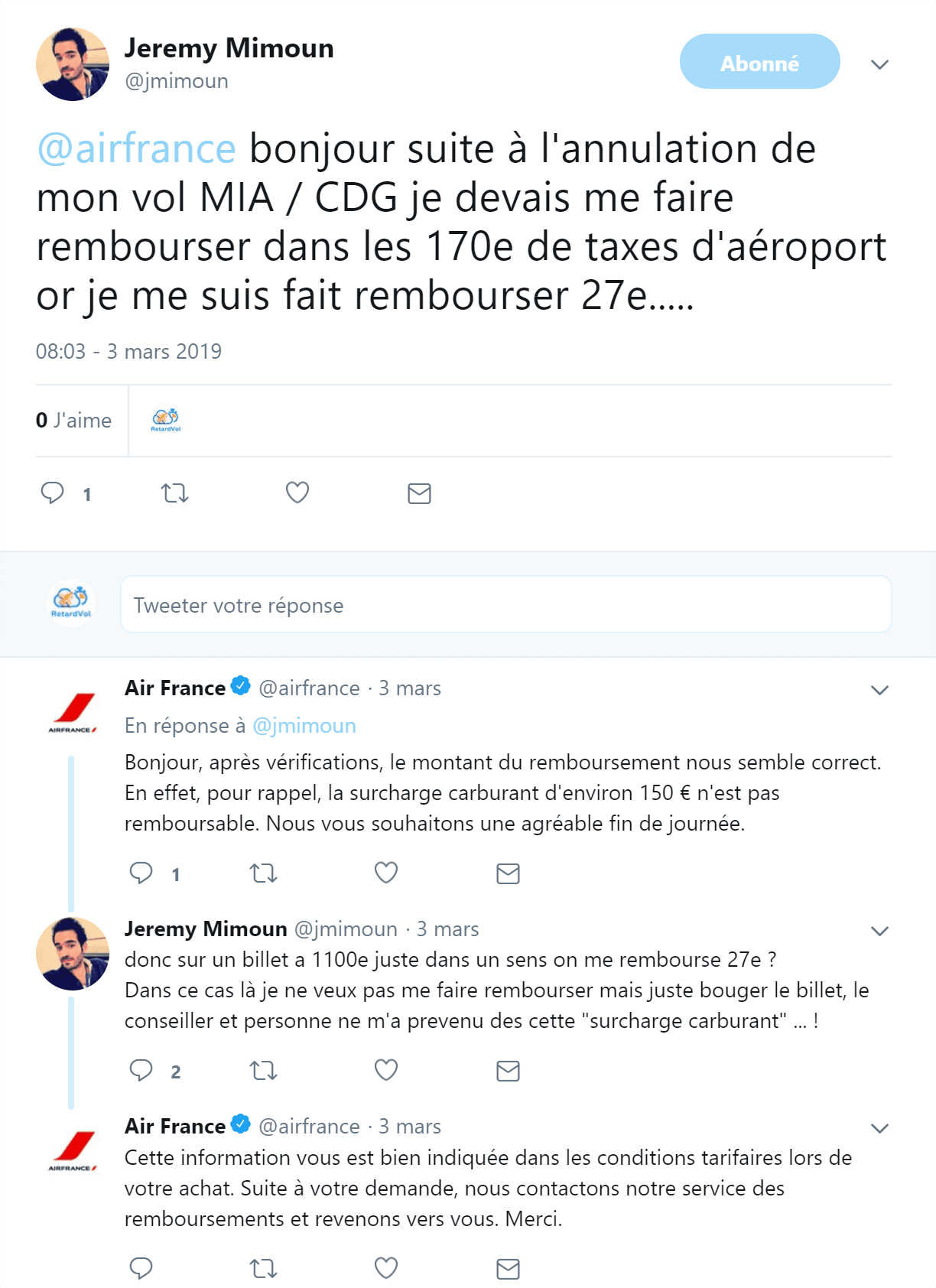This screenshot has height=1288, width=936.
Task: Retweet Air France's first response
Action: pos(263,872)
